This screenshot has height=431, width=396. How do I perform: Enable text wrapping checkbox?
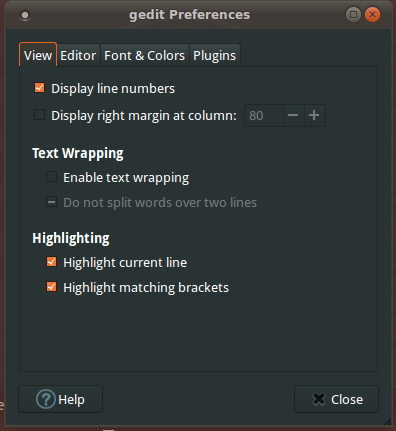51,177
